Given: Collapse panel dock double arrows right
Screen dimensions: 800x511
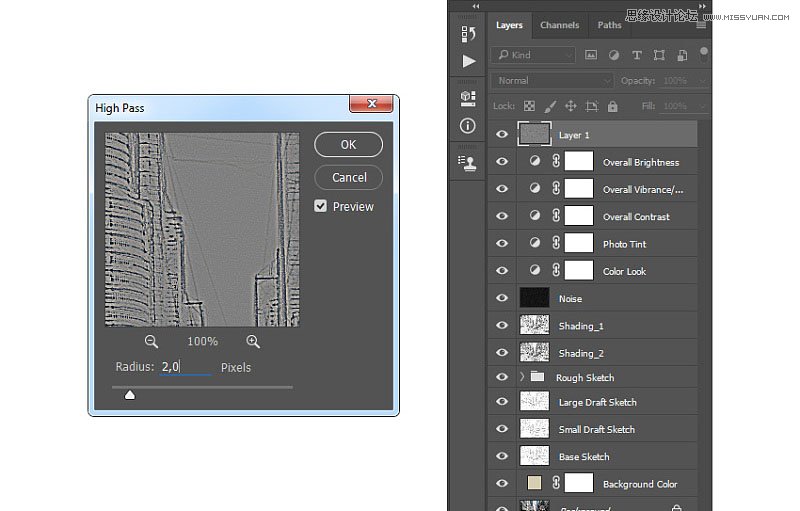Looking at the screenshot, I should [x=703, y=6].
